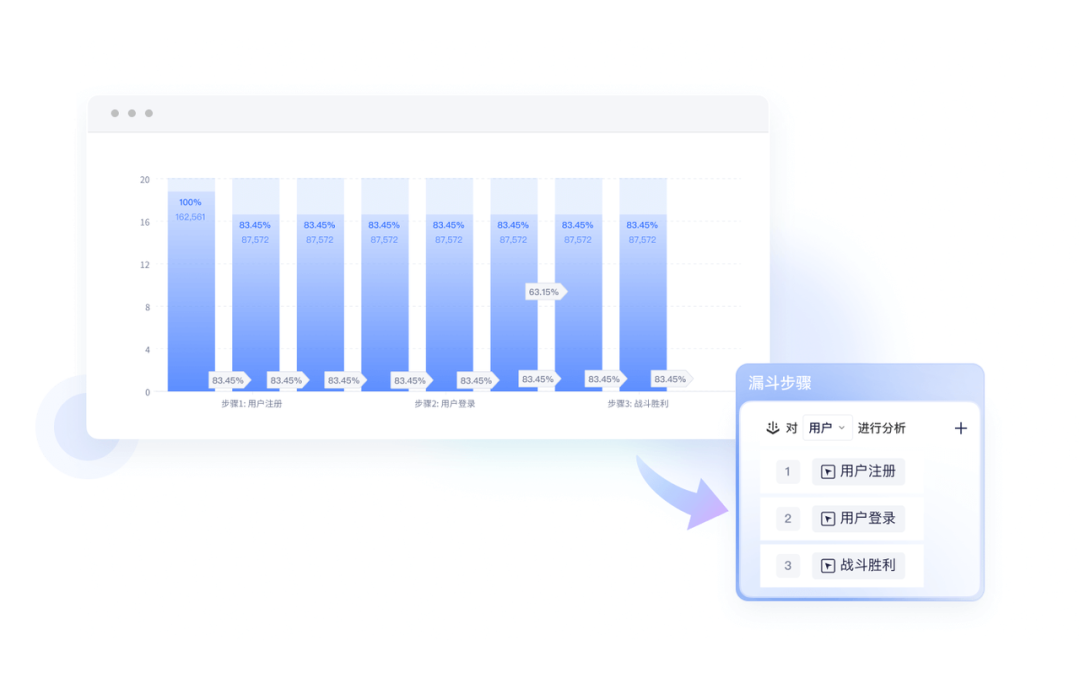Open the 用户 dropdown in the funnel panel
The image size is (1080, 678).
(827, 428)
